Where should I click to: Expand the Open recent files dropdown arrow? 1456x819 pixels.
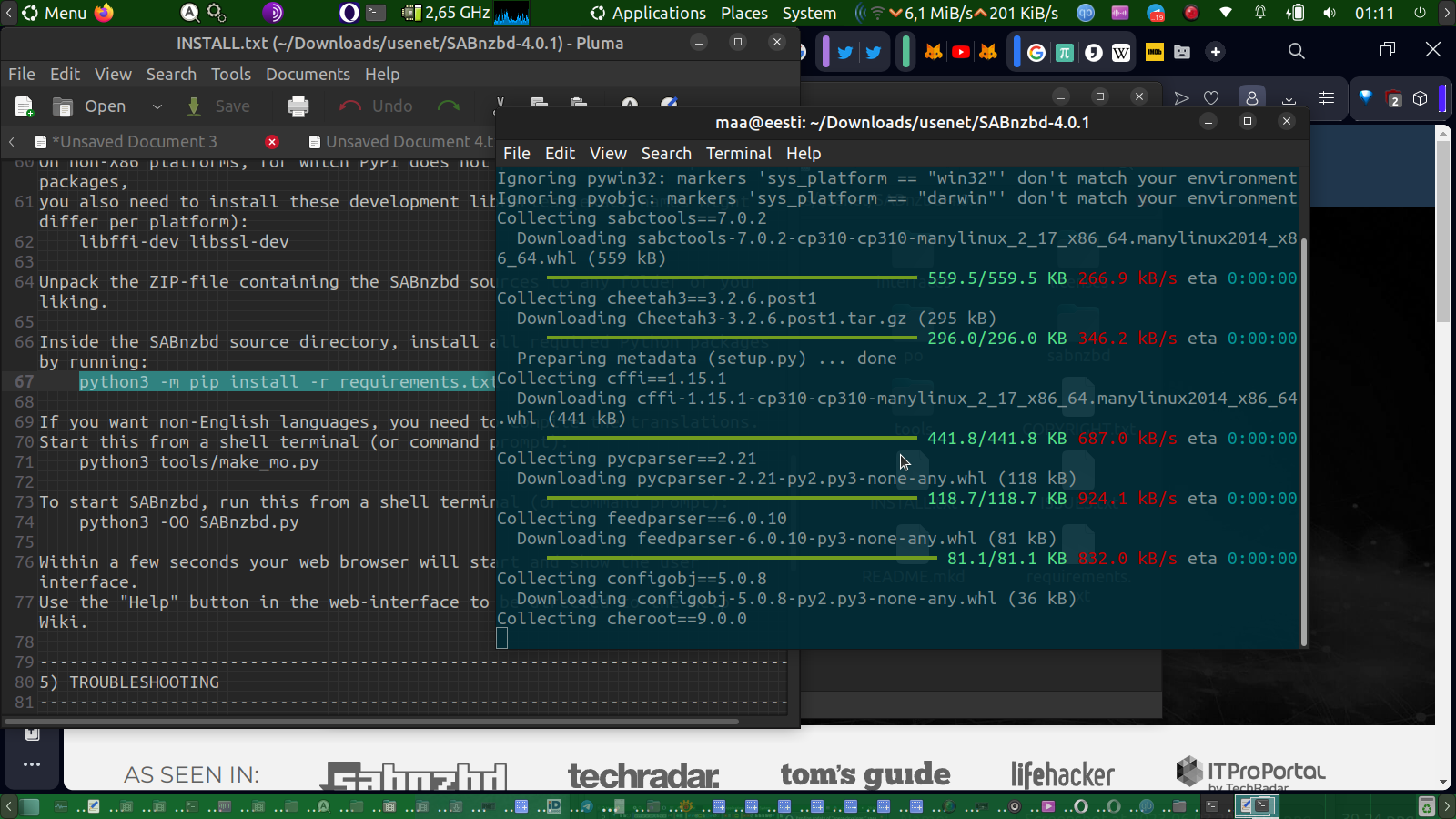pos(157,106)
